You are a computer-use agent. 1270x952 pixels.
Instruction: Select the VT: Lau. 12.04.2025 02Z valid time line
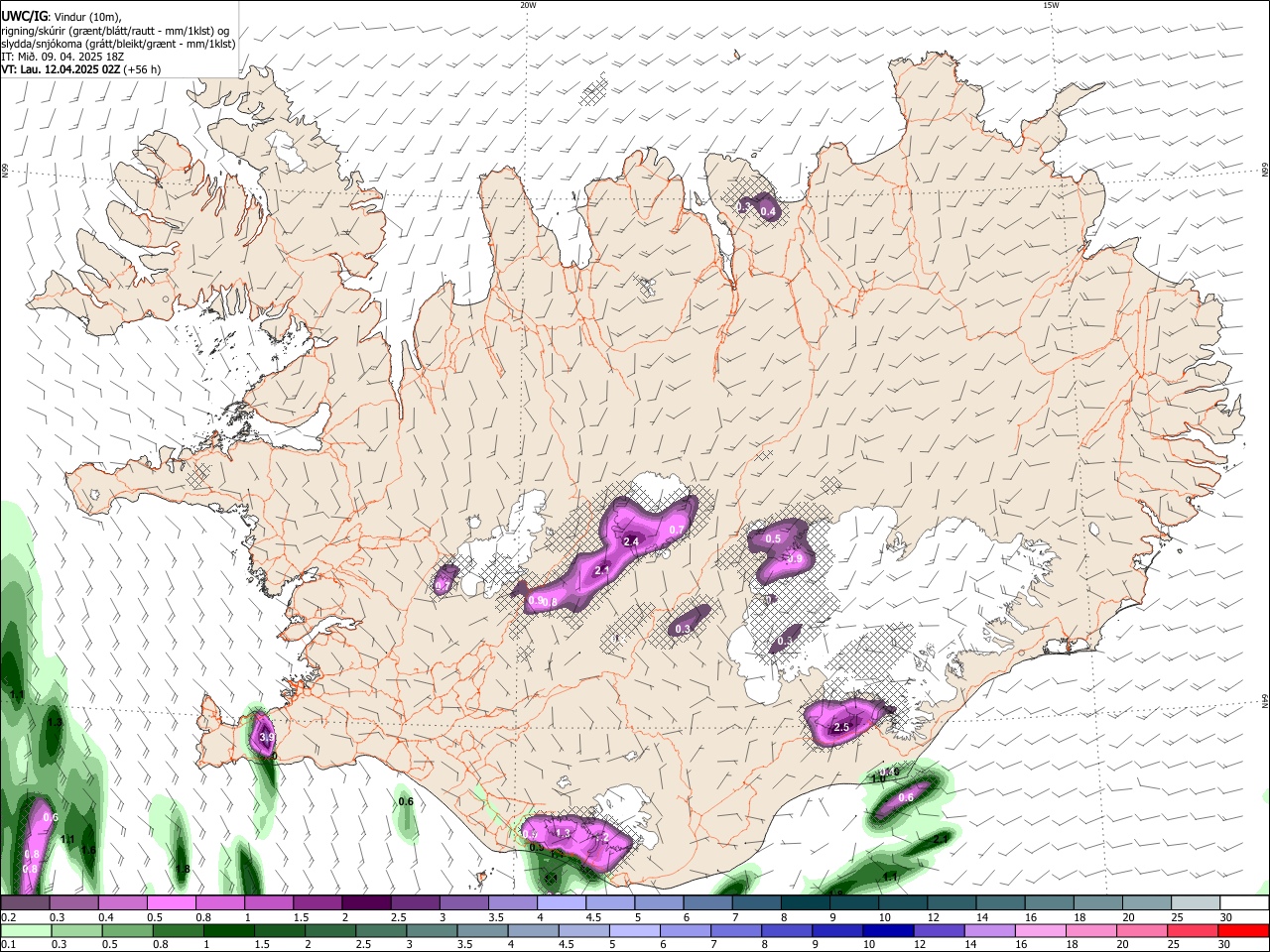tap(81, 69)
